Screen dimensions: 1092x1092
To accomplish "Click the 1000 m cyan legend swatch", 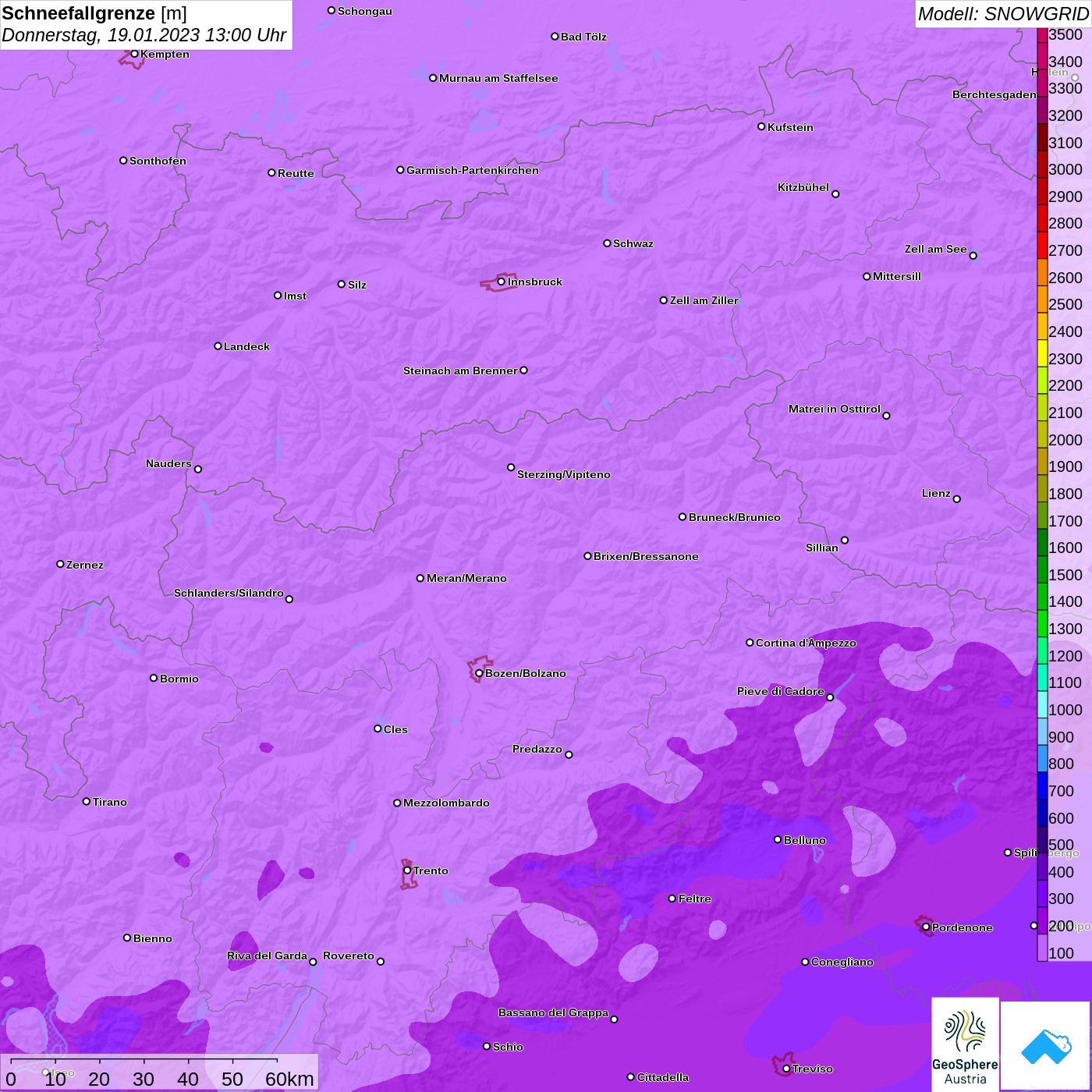I will (x=1042, y=704).
